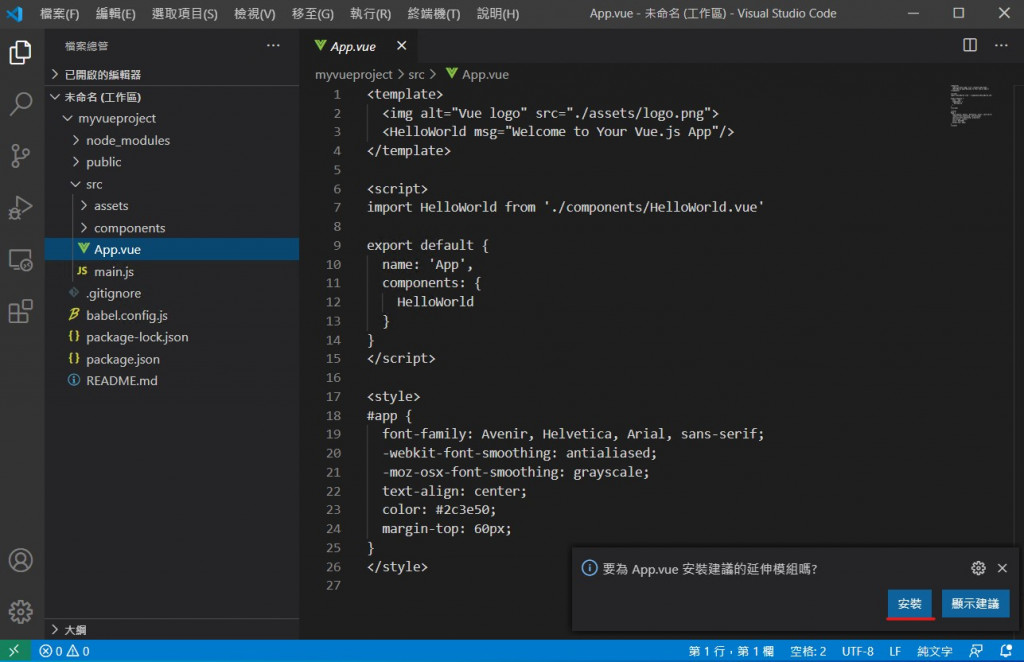The width and height of the screenshot is (1024, 662).
Task: Change indentation via 空格: 2
Action: 808,651
